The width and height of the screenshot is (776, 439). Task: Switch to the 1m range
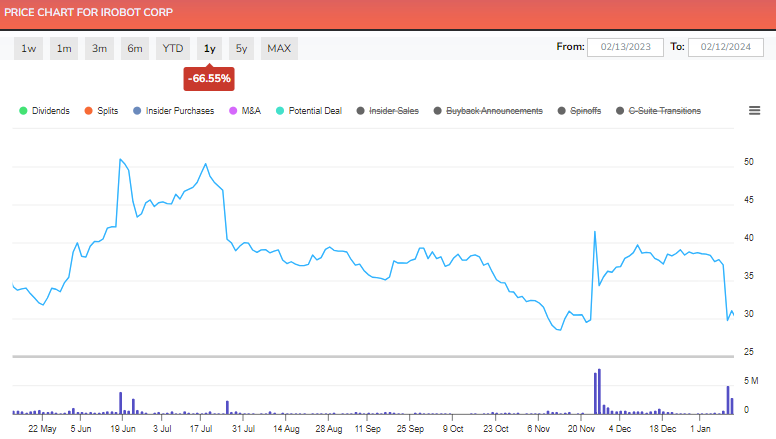click(64, 48)
